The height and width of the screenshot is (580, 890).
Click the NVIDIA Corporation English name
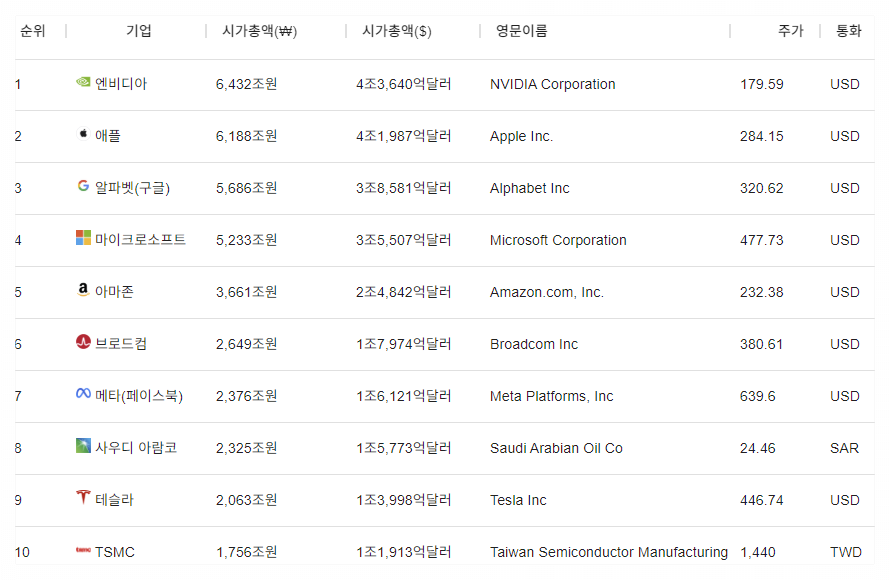552,85
